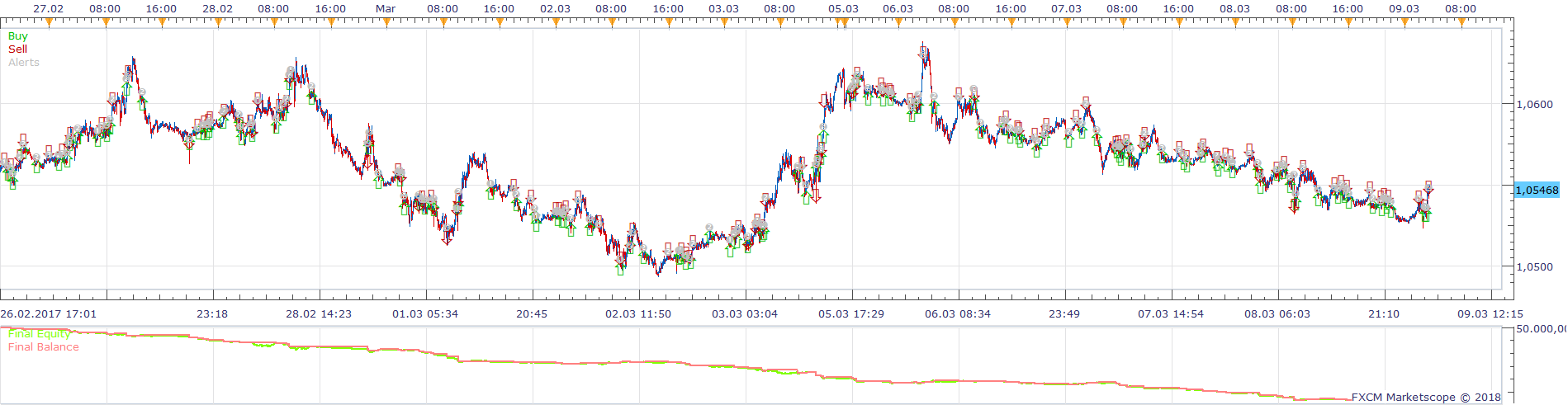The image size is (1568, 405).
Task: Click the 06.03 date on top axis
Action: click(898, 9)
